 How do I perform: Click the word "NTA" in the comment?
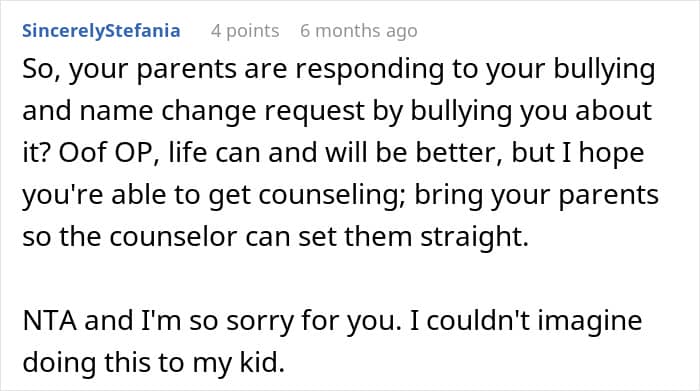coord(50,320)
